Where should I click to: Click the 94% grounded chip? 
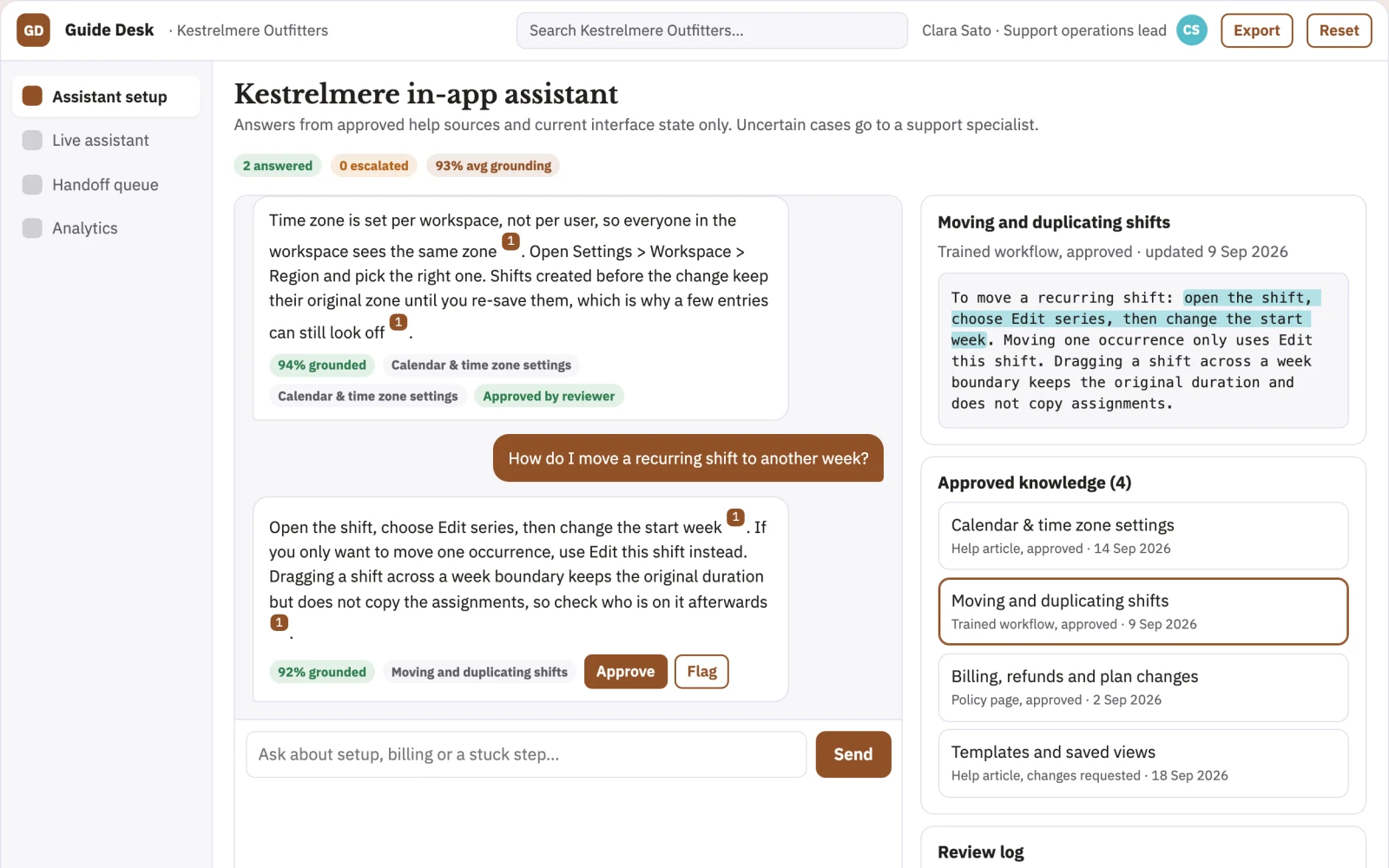[322, 365]
